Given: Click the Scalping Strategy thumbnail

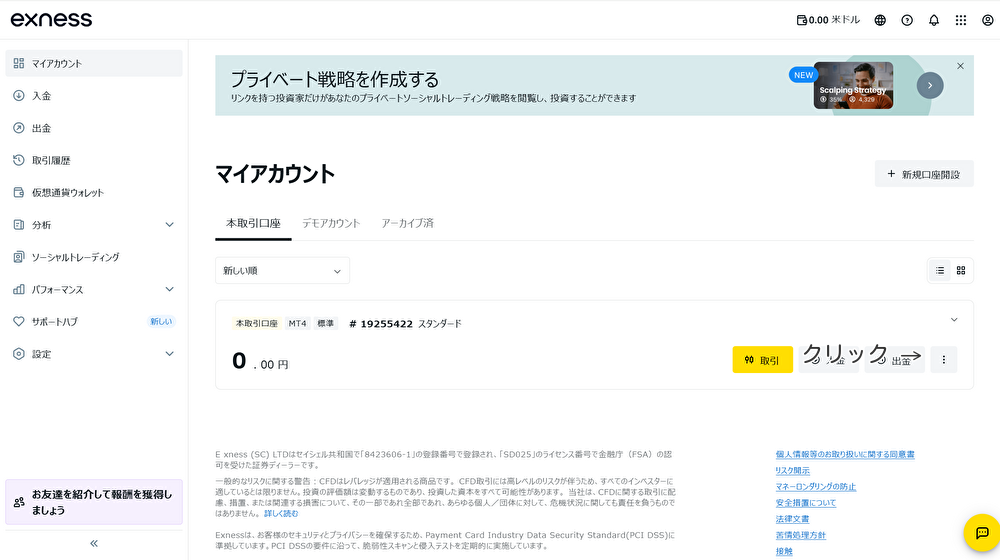Looking at the screenshot, I should tap(853, 85).
